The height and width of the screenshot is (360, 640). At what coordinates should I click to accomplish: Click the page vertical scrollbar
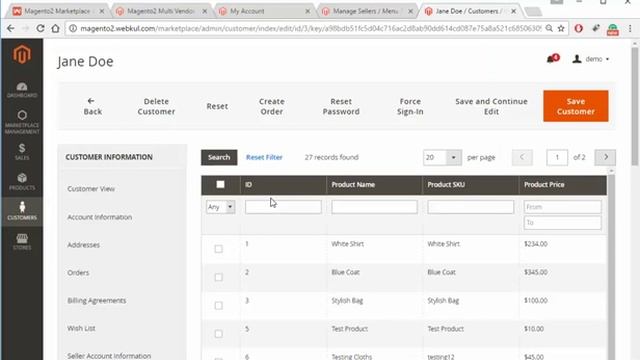click(635, 106)
